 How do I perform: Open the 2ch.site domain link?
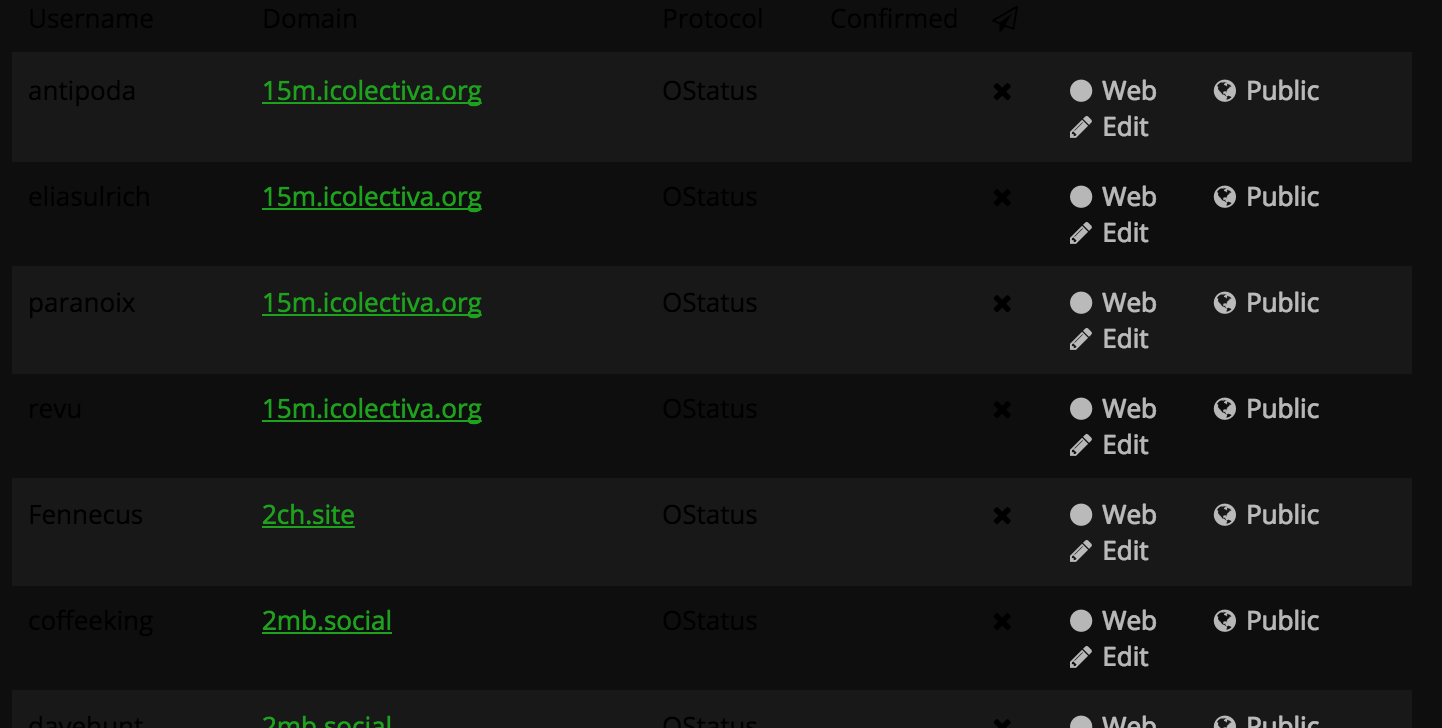(308, 515)
